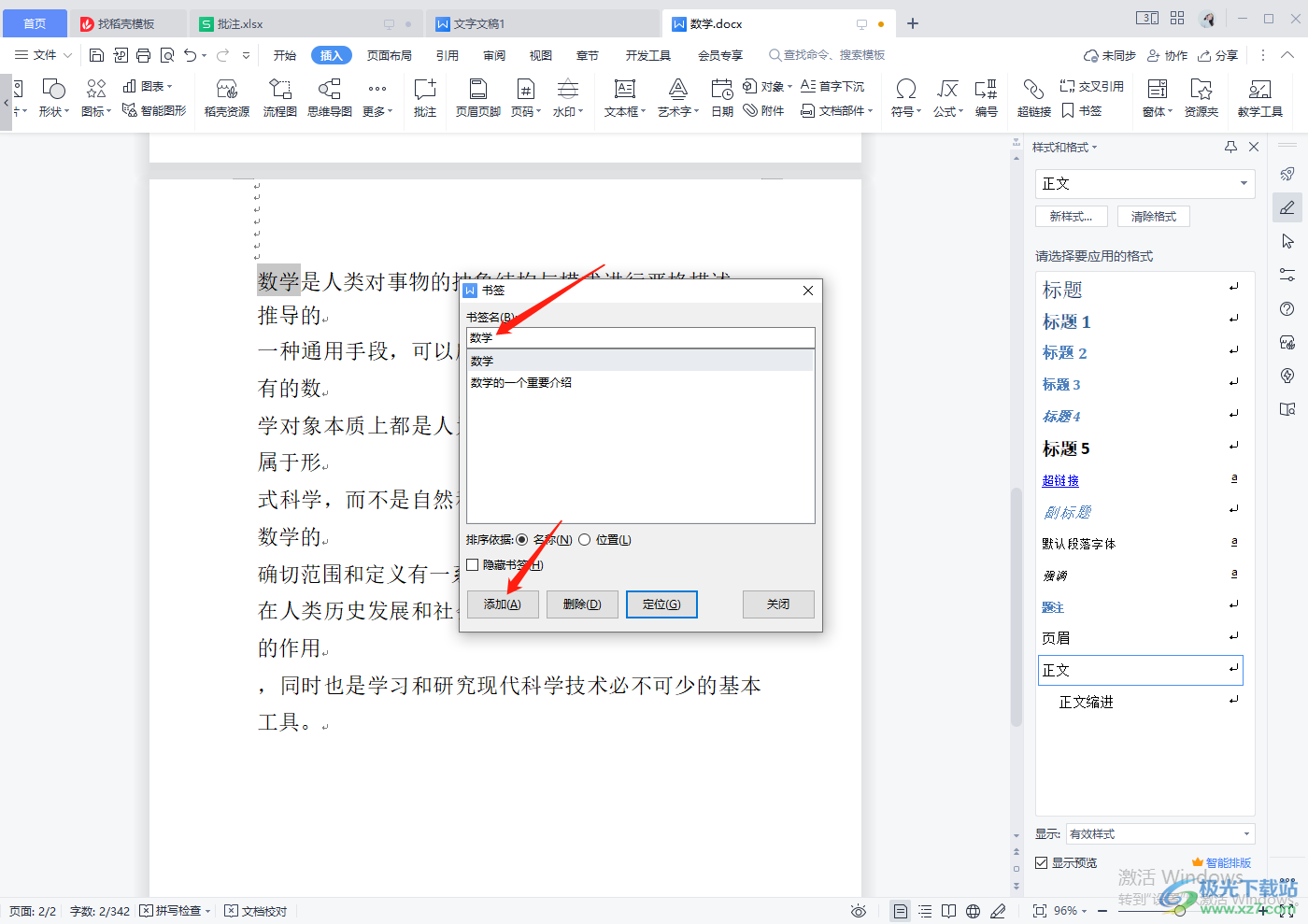1308x924 pixels.
Task: Open the Page Layout ribbon tab
Action: click(390, 55)
